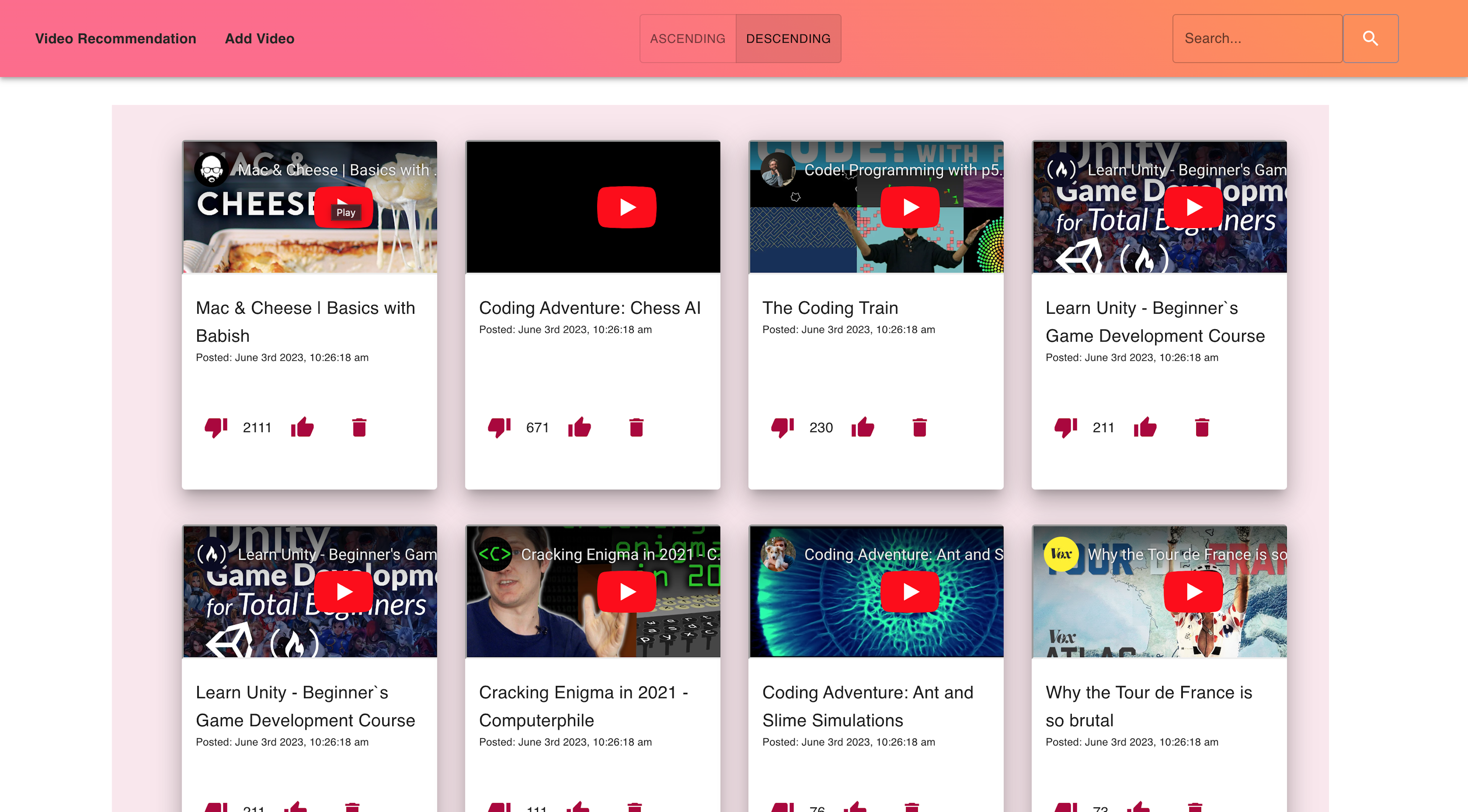
Task: Play the Coding Train video
Action: coord(910,207)
